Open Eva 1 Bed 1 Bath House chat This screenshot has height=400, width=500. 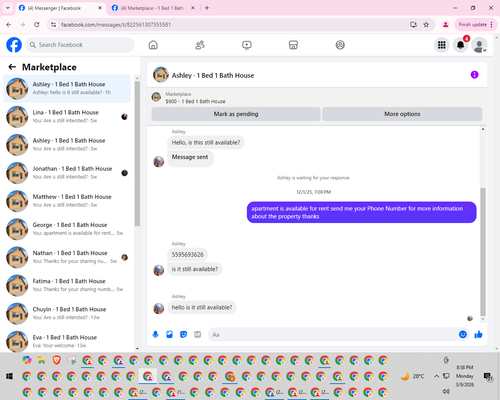click(x=67, y=341)
